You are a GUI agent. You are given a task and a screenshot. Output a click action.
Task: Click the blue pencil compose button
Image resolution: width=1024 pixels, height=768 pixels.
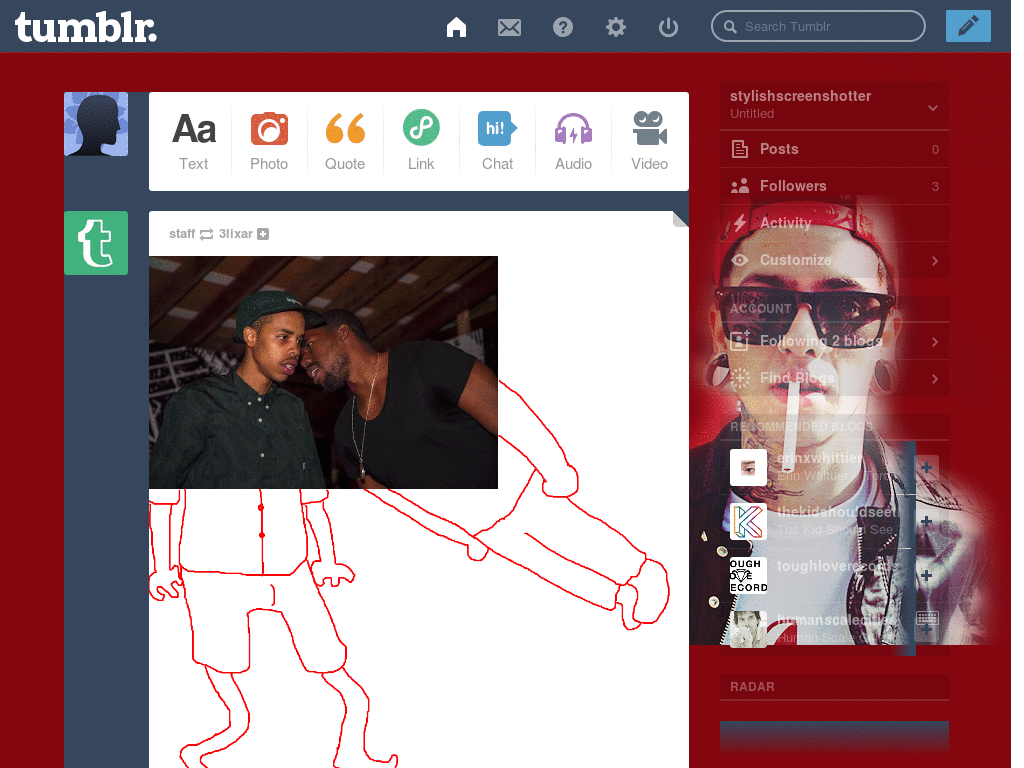click(968, 26)
